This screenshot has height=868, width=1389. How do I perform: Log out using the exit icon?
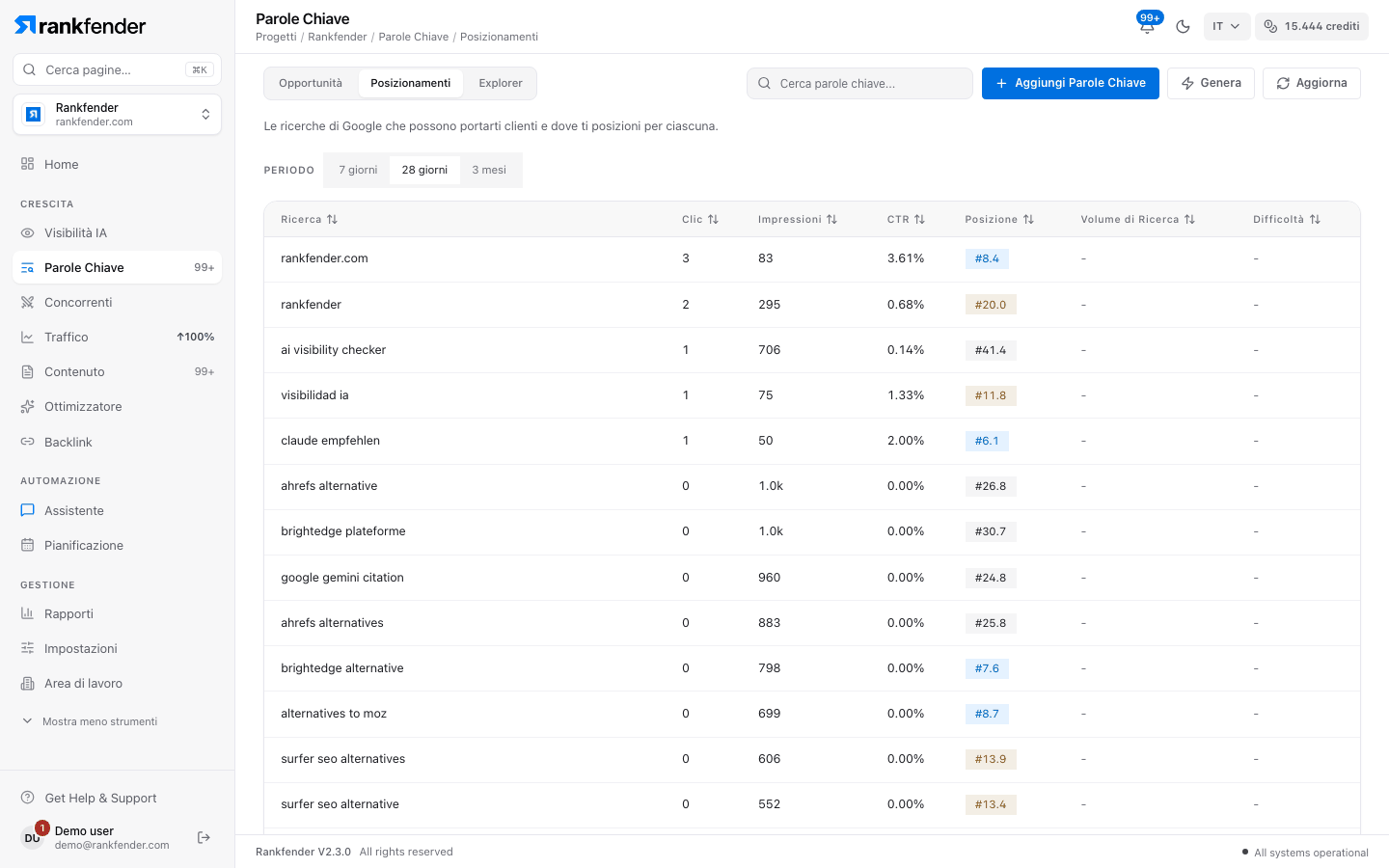[204, 837]
